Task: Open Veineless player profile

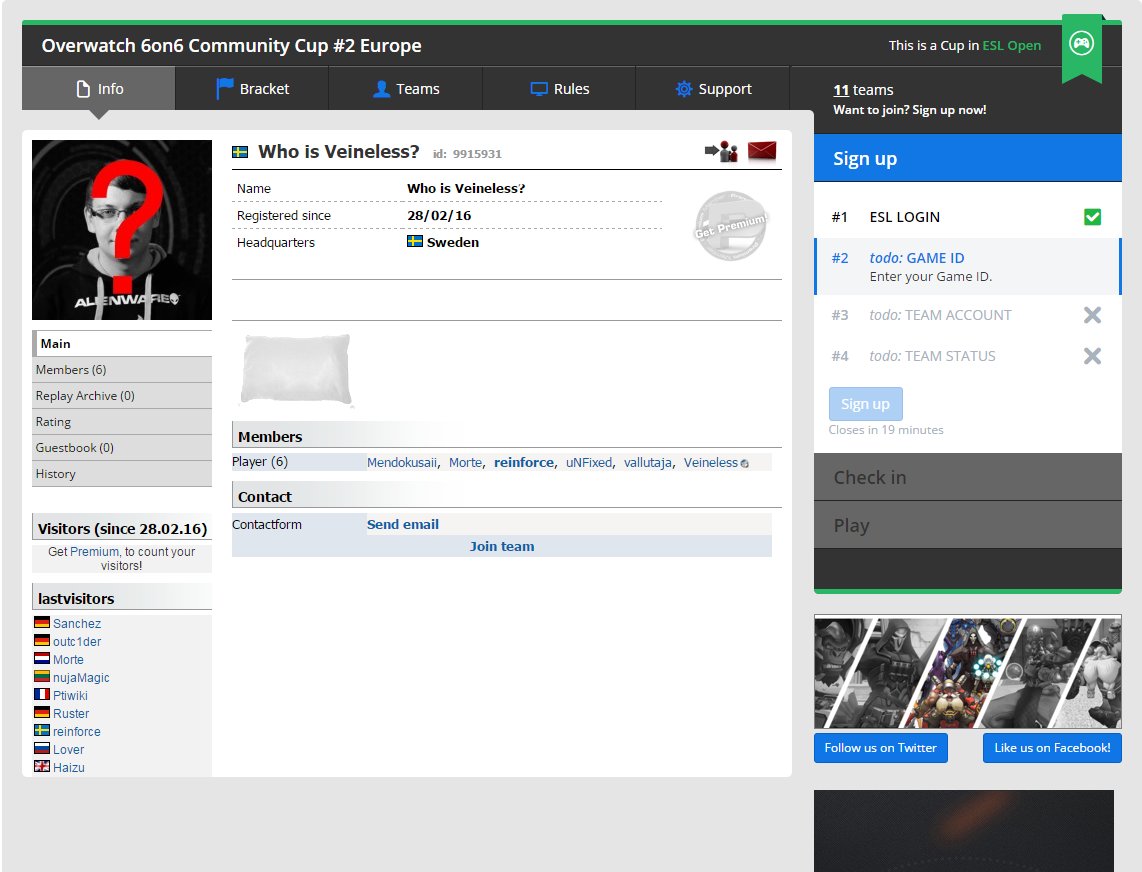Action: [x=711, y=463]
